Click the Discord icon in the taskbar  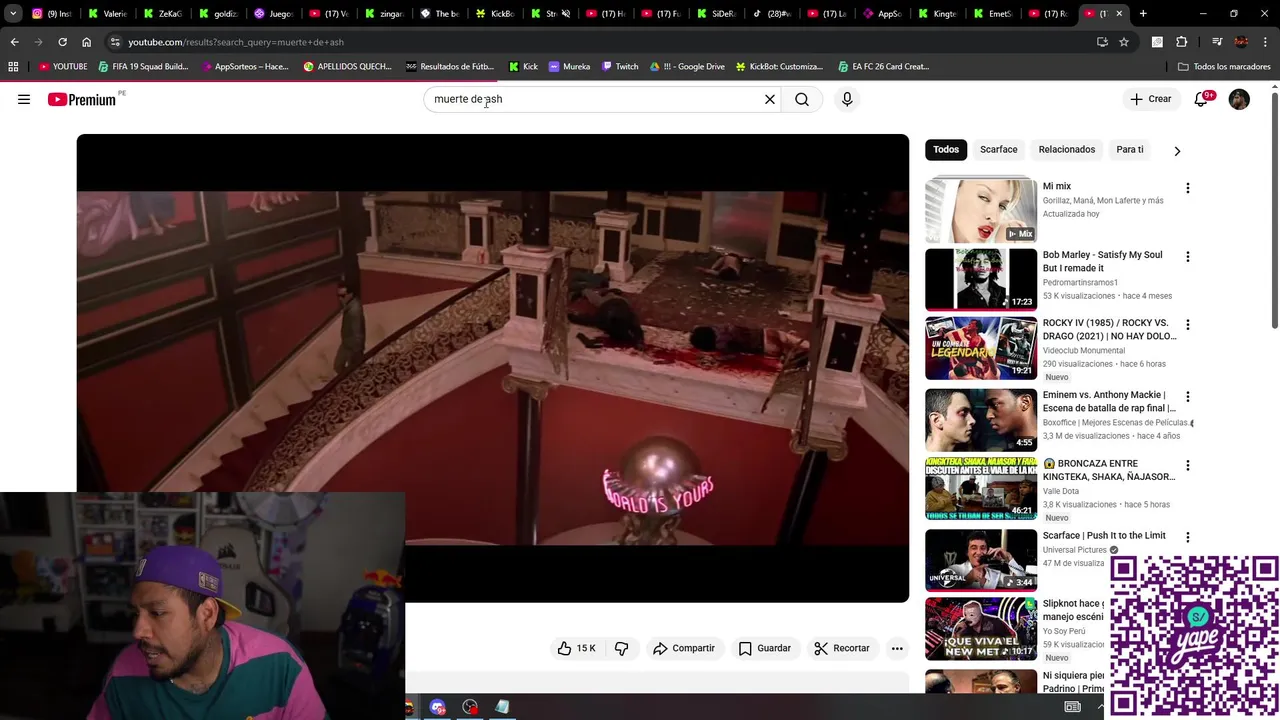[x=437, y=707]
